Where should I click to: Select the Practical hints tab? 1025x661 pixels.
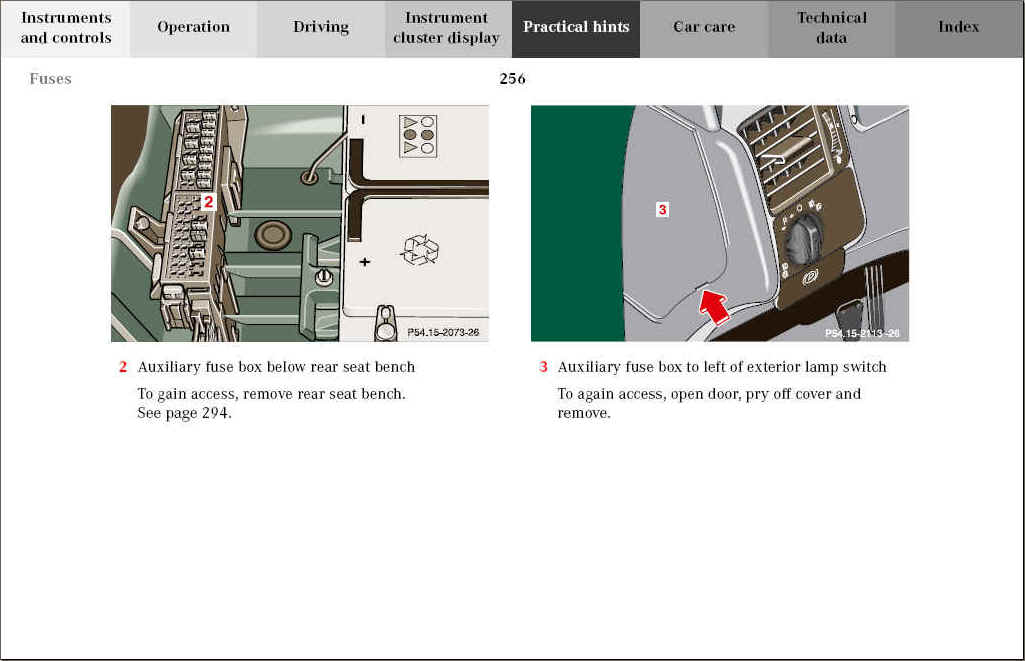coord(576,28)
